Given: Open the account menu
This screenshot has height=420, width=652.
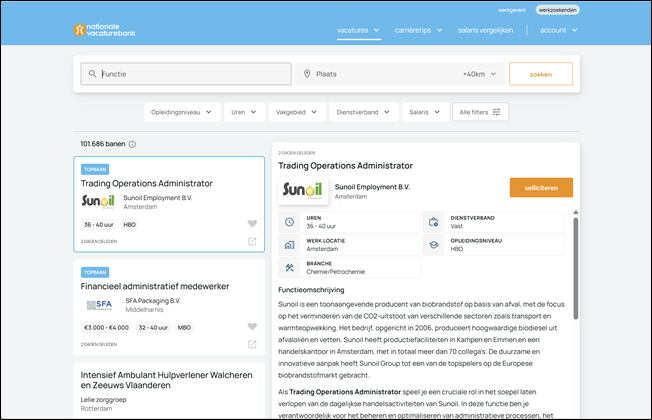Looking at the screenshot, I should (x=558, y=30).
